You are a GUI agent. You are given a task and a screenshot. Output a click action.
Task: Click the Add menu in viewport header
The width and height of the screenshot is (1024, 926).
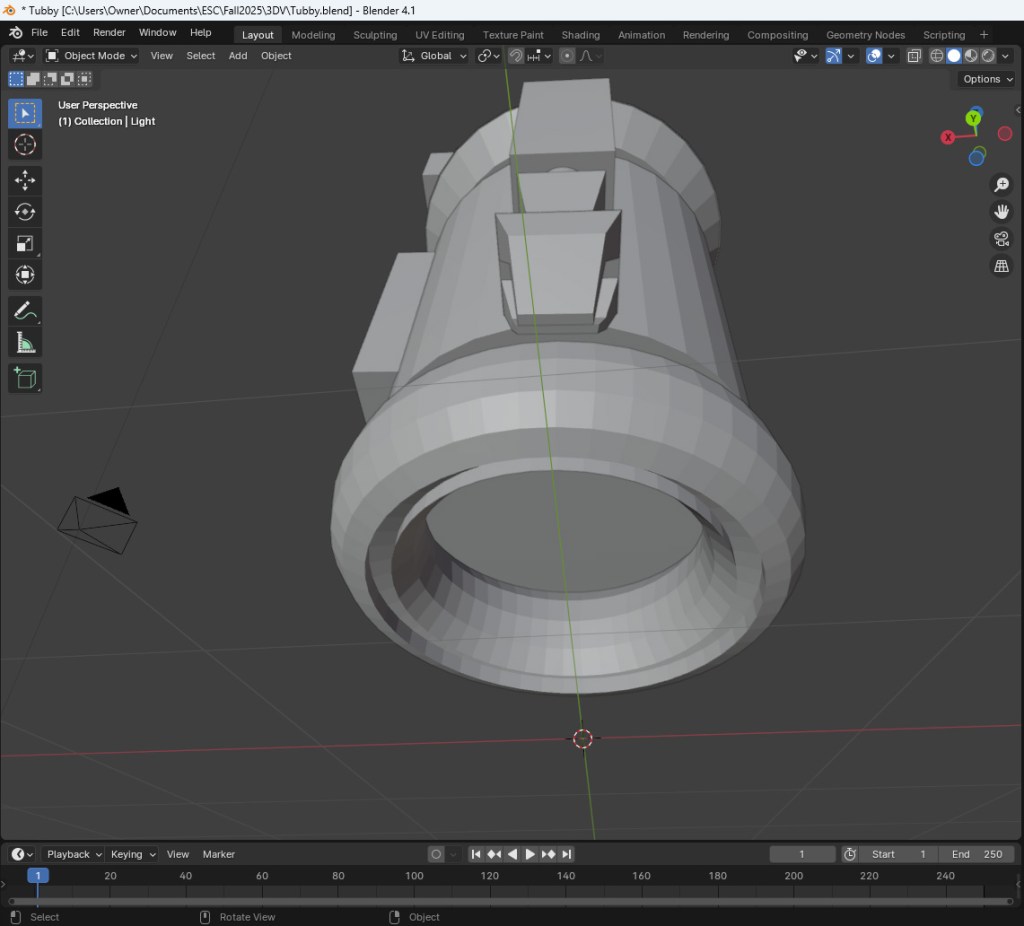coord(238,56)
